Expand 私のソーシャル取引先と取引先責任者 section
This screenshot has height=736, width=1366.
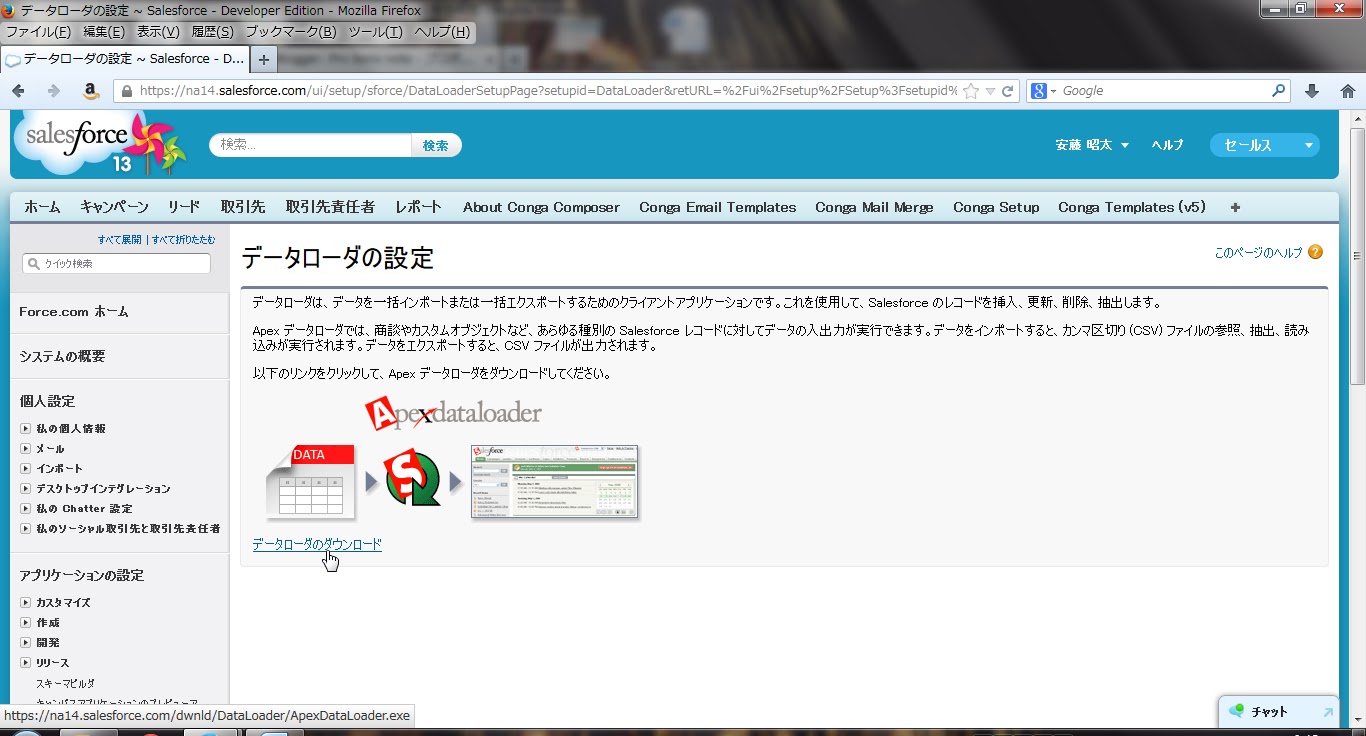pyautogui.click(x=26, y=528)
